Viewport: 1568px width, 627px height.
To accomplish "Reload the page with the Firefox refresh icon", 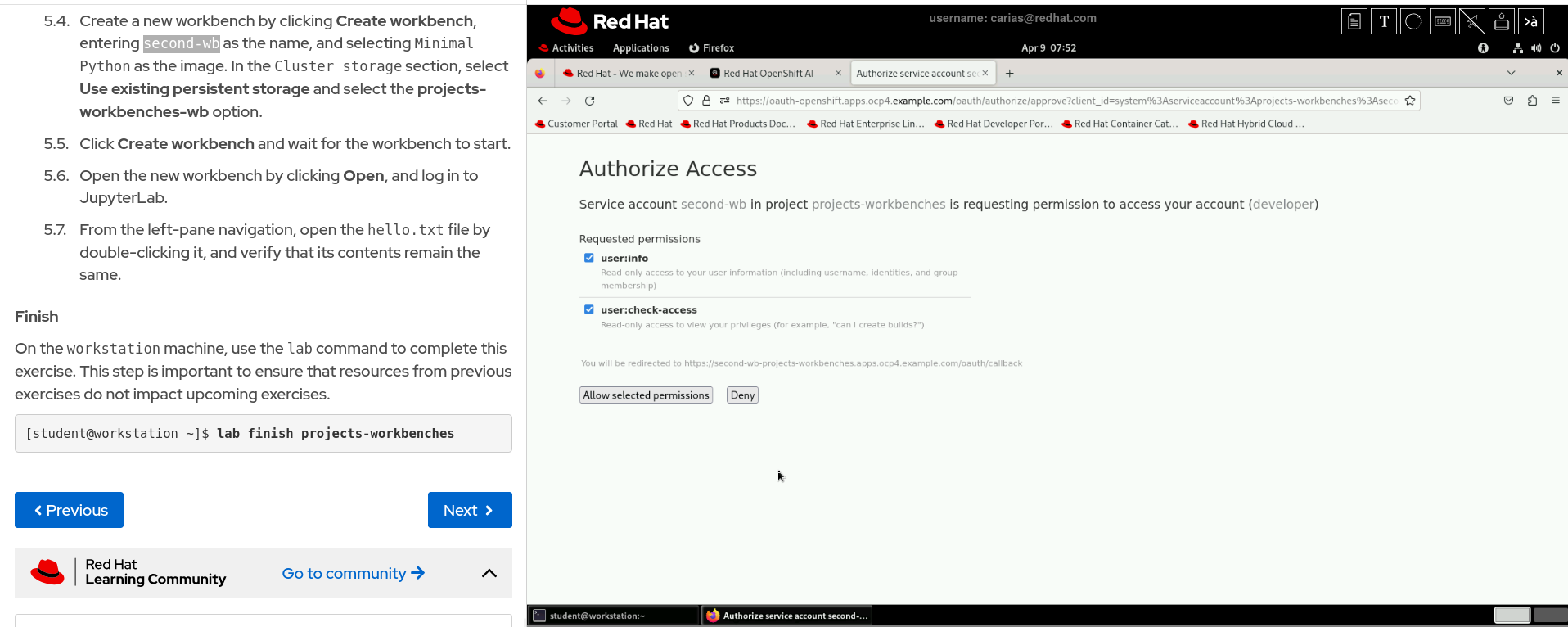I will point(589,101).
